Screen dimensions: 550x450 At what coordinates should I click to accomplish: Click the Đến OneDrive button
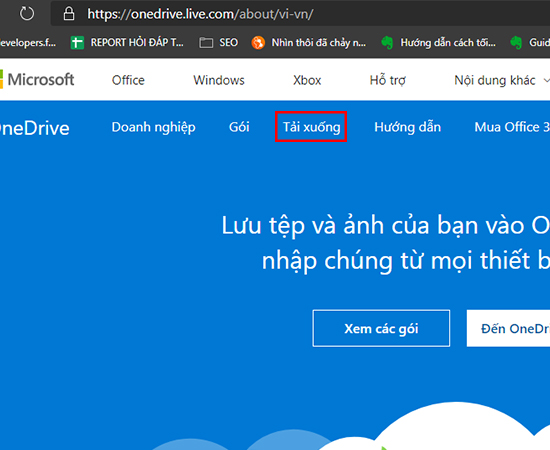point(508,328)
